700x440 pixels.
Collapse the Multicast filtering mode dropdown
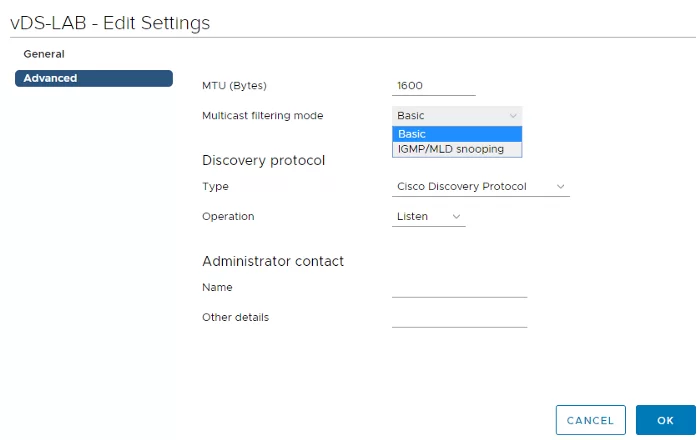point(457,116)
